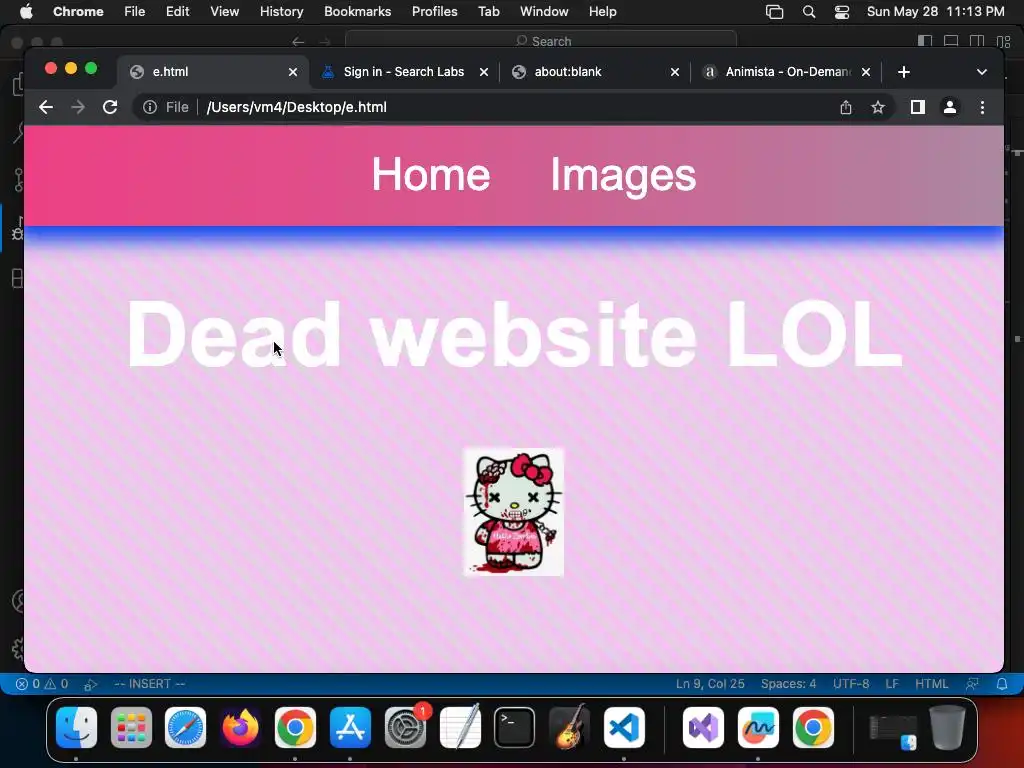
Task: Open Launchpad from the Dock
Action: 131,727
